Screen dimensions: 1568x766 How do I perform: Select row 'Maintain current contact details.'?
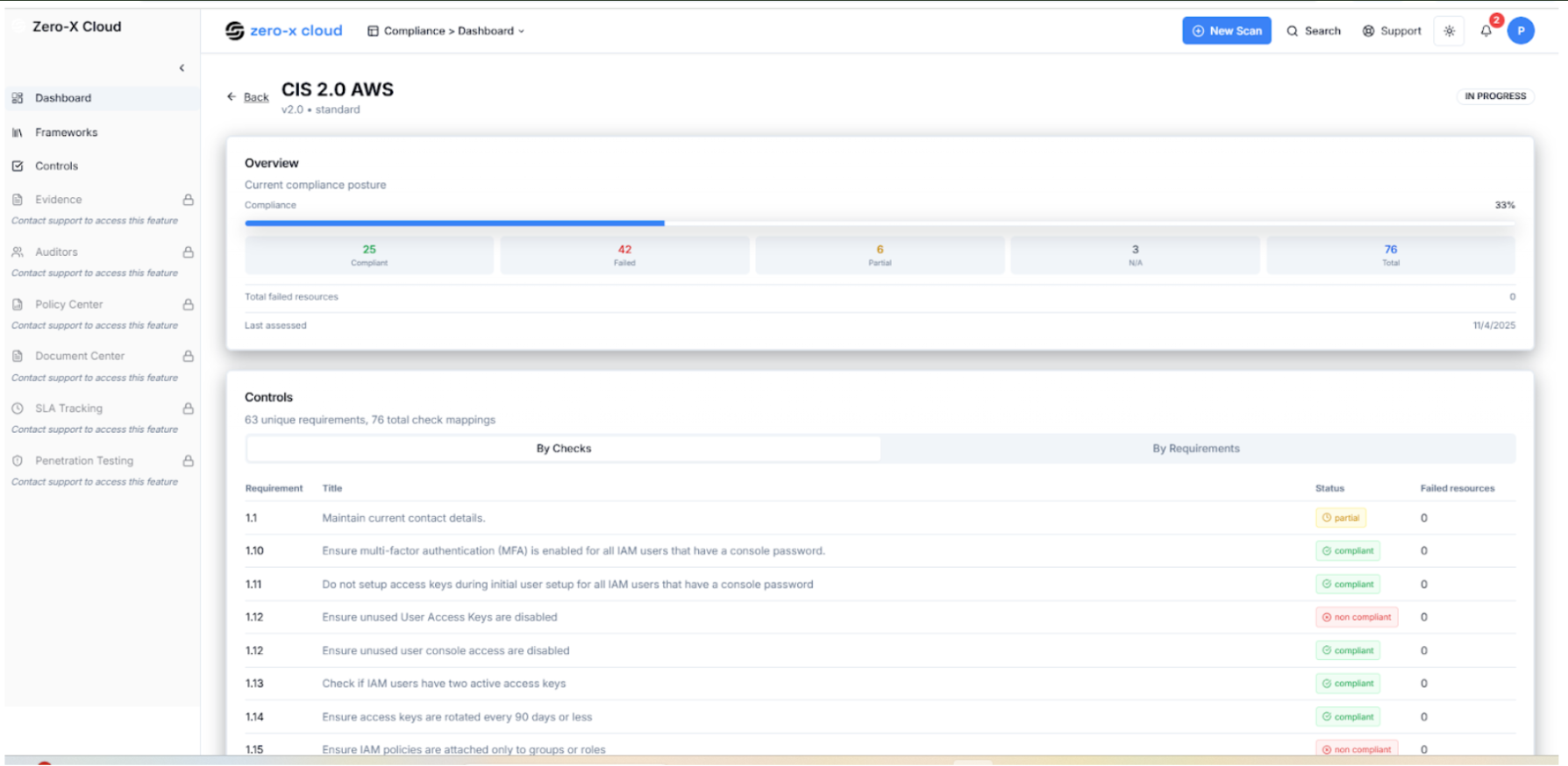[x=880, y=518]
